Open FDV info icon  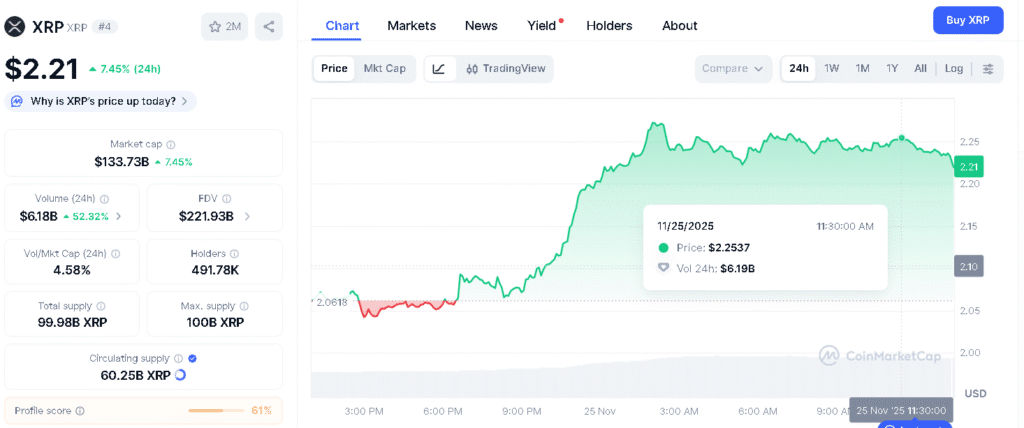(225, 199)
